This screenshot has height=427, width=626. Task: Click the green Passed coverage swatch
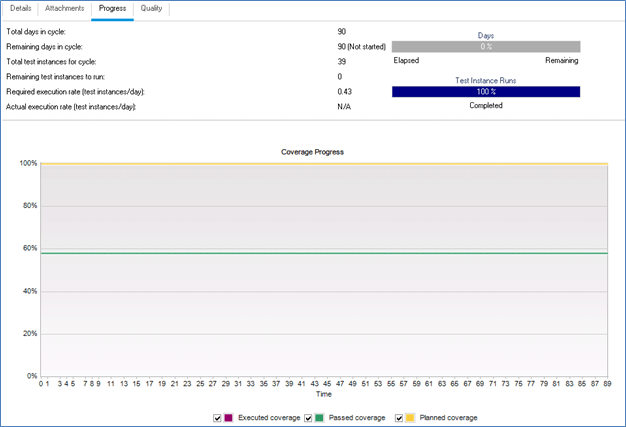[321, 417]
